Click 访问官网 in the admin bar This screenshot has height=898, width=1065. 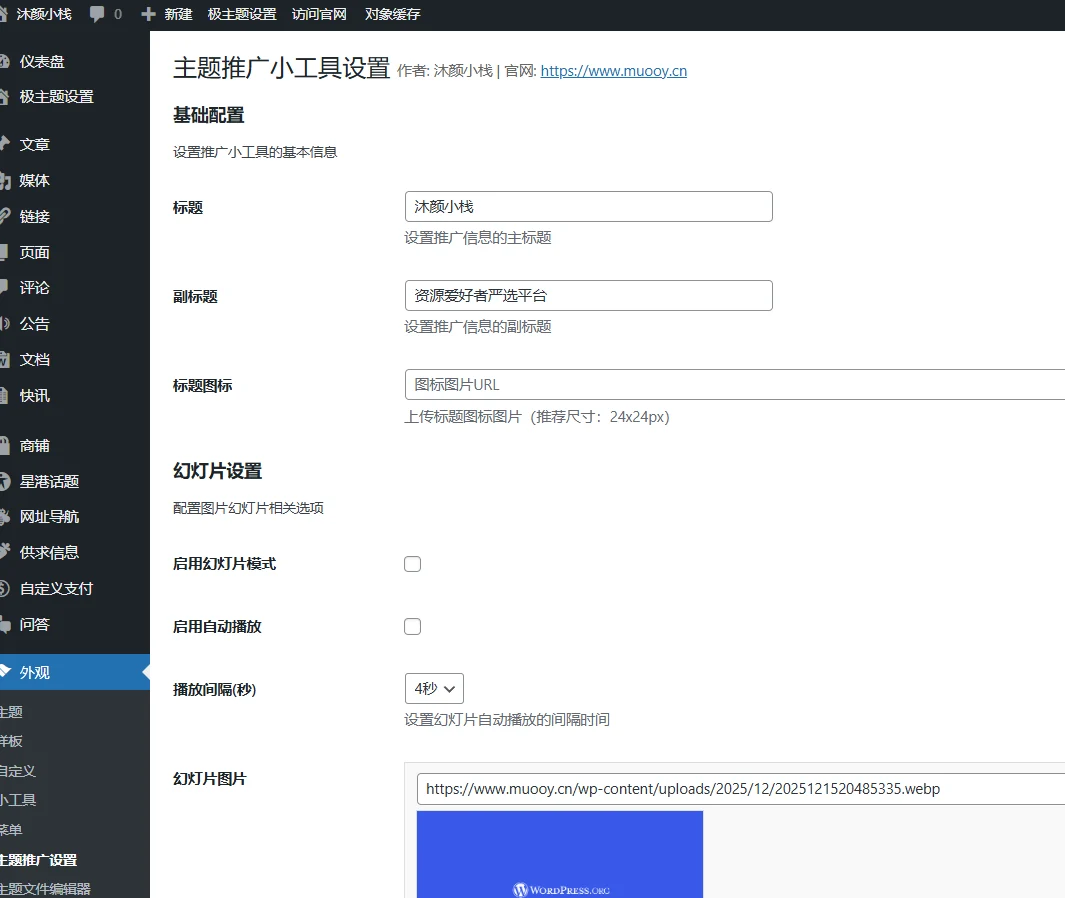[319, 15]
